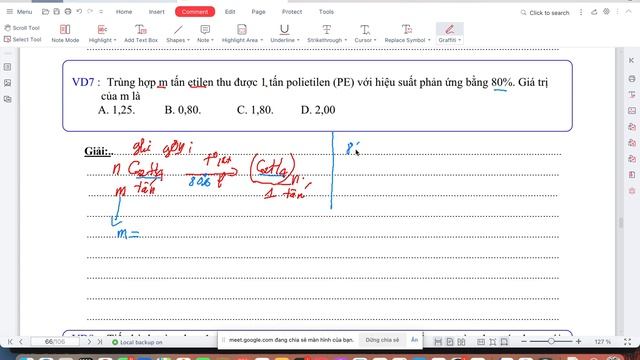Click the Print icon in quick access bar
The width and height of the screenshot is (640, 360).
(x=68, y=12)
